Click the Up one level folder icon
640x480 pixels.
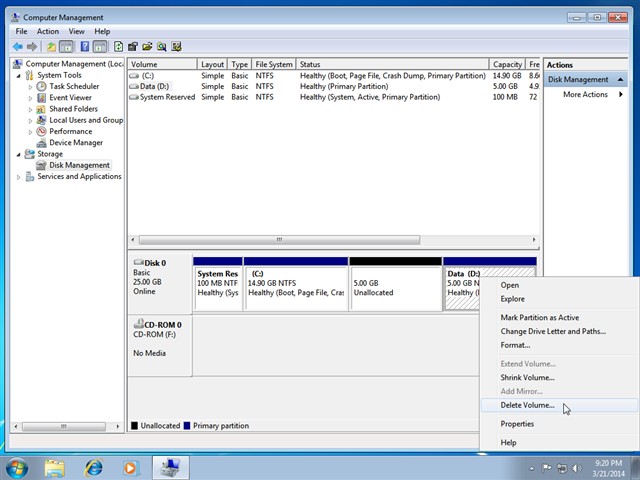pos(51,47)
